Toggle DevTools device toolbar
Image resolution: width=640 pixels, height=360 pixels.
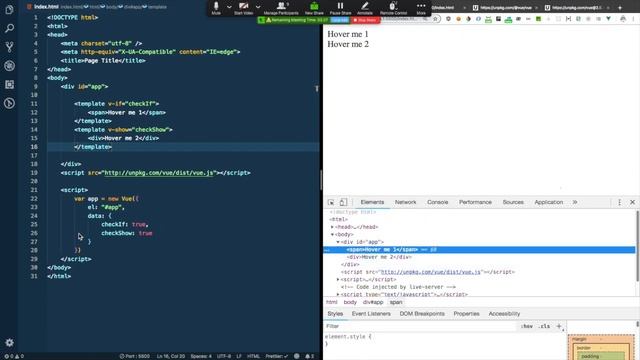[x=343, y=202]
